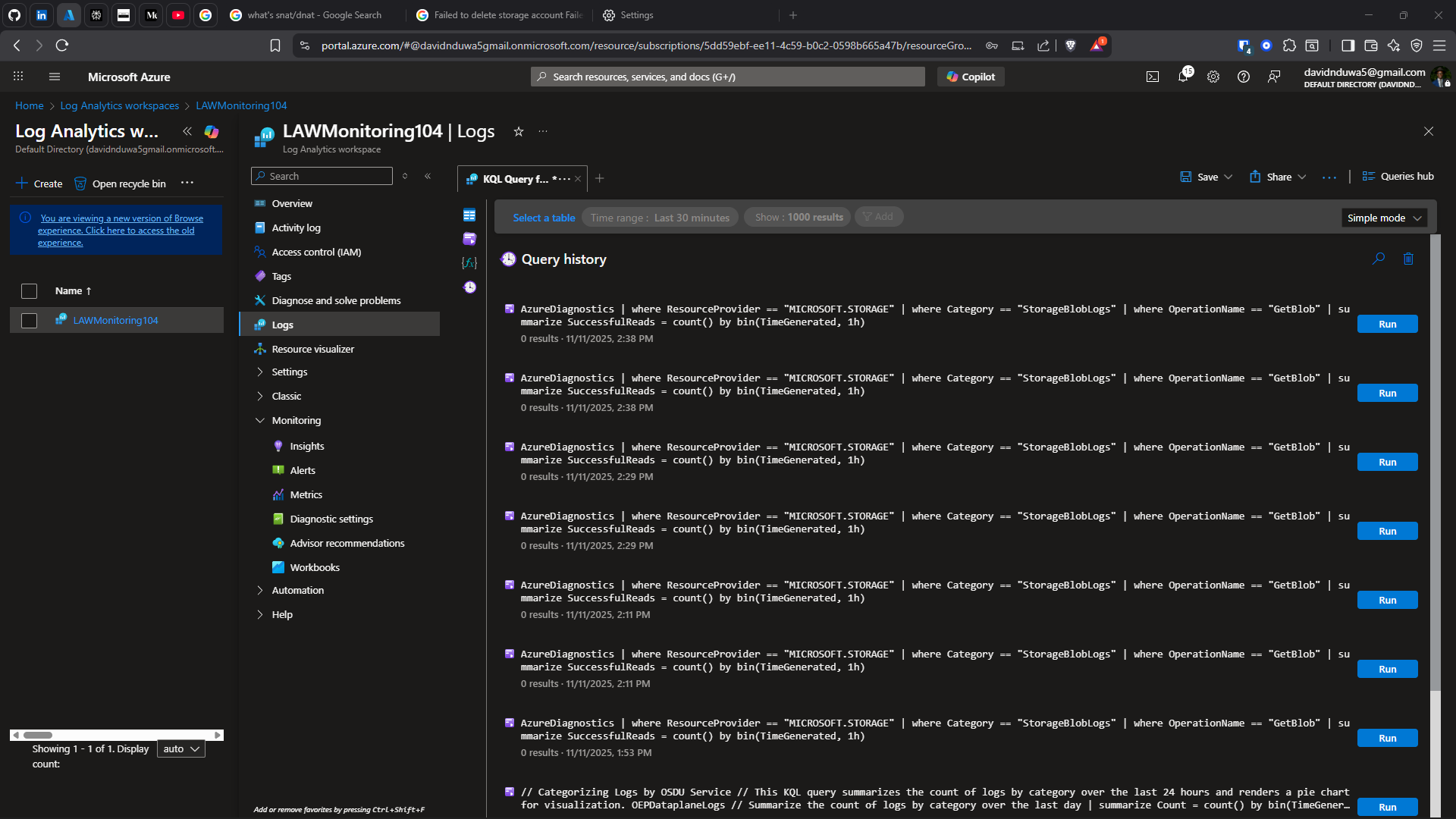Search within query history
The image size is (1456, 819).
[1379, 259]
